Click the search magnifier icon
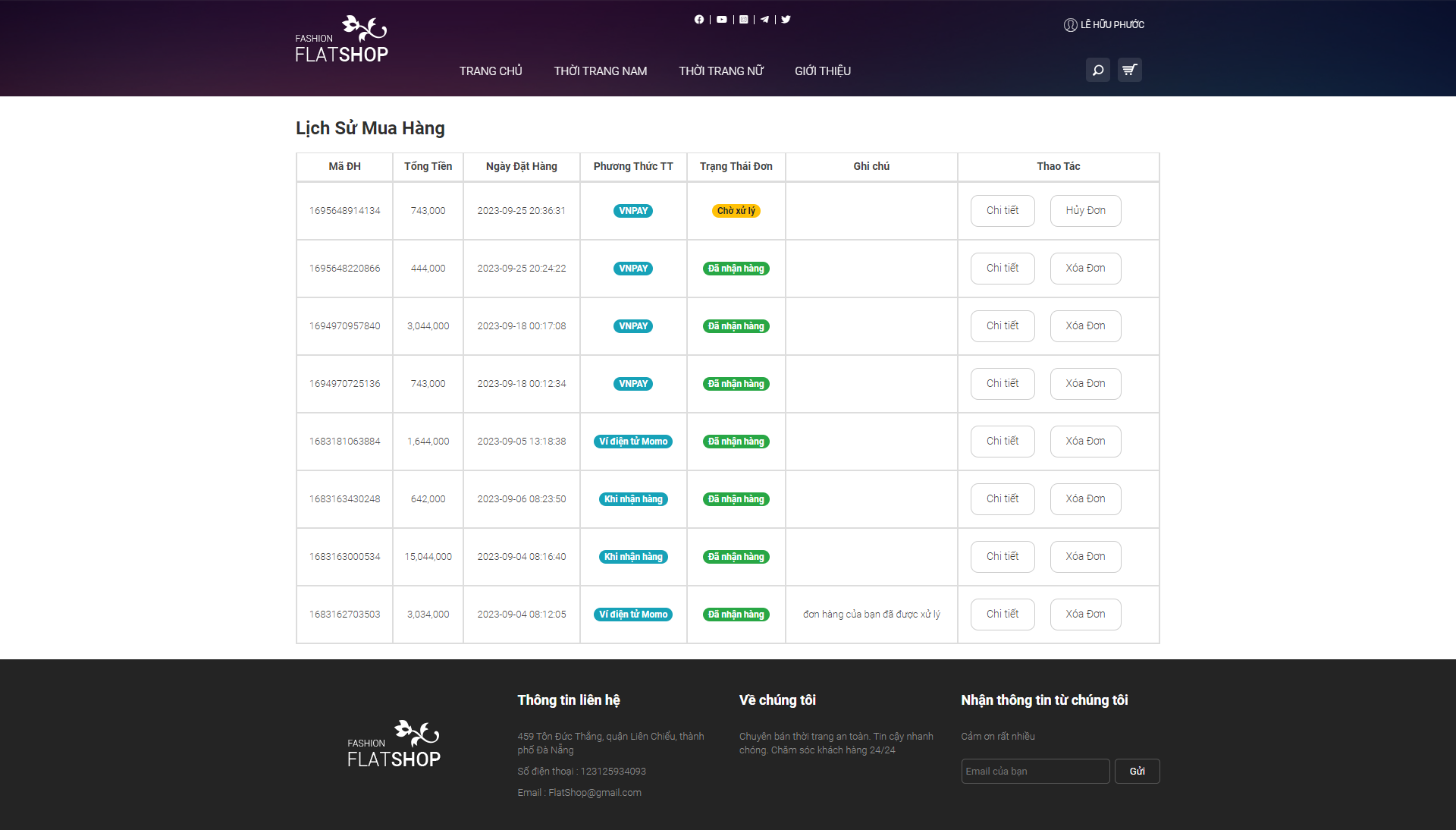The width and height of the screenshot is (1456, 830). point(1097,70)
